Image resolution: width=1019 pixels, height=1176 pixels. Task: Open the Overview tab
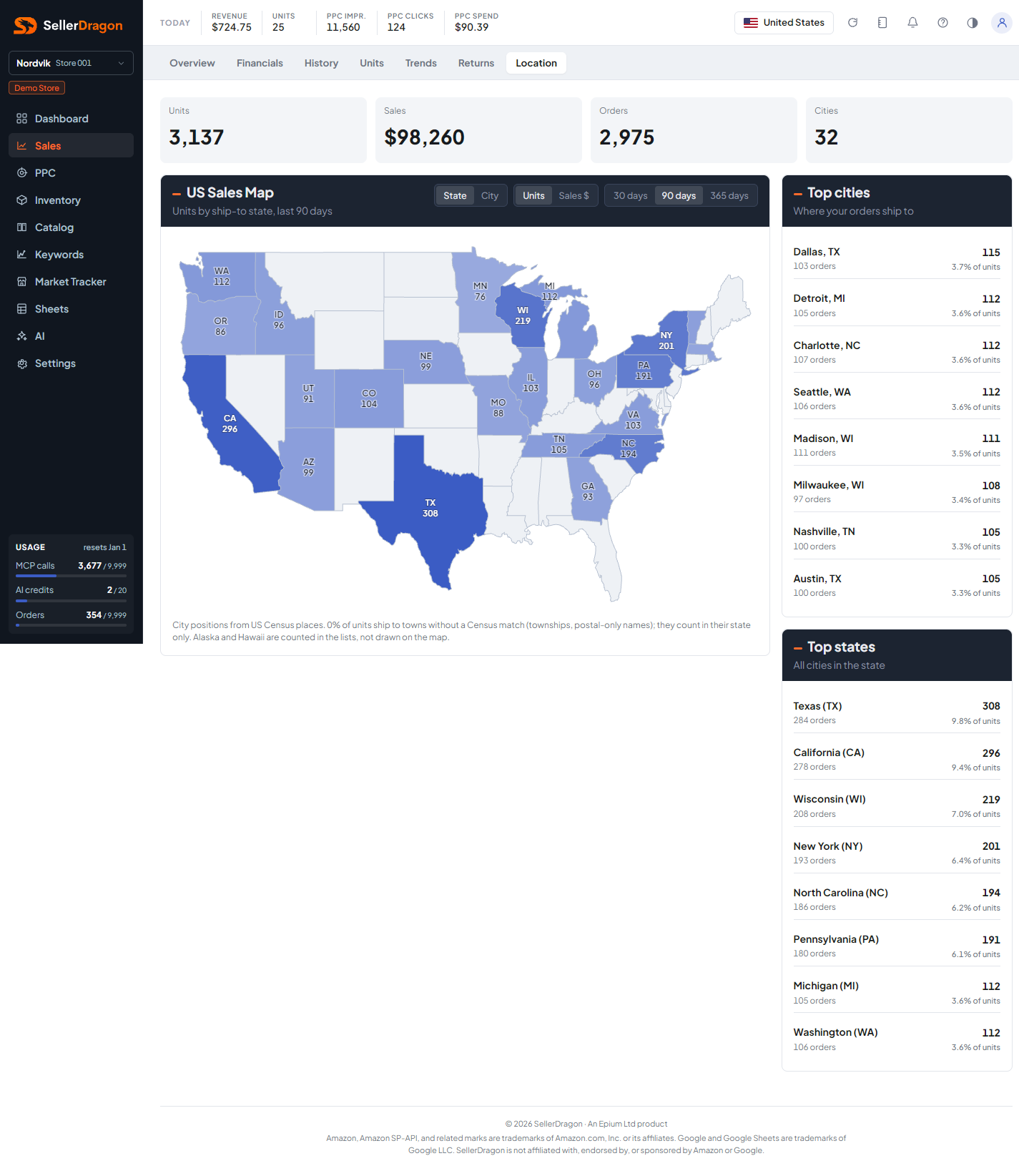(192, 63)
